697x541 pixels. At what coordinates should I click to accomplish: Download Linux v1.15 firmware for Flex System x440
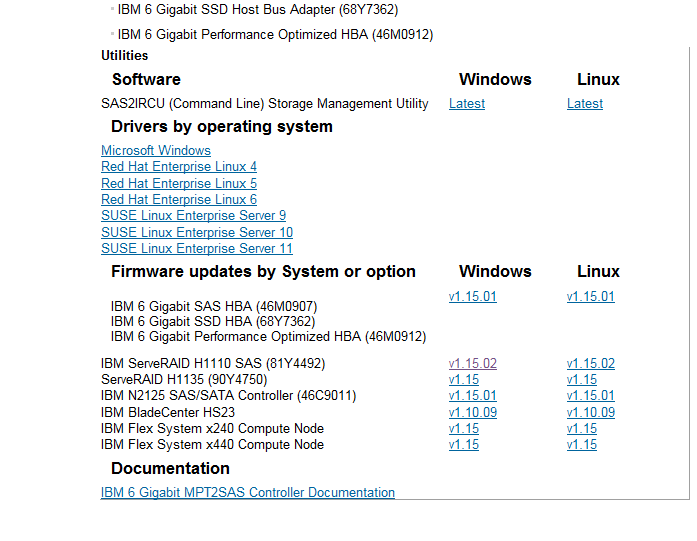[581, 445]
